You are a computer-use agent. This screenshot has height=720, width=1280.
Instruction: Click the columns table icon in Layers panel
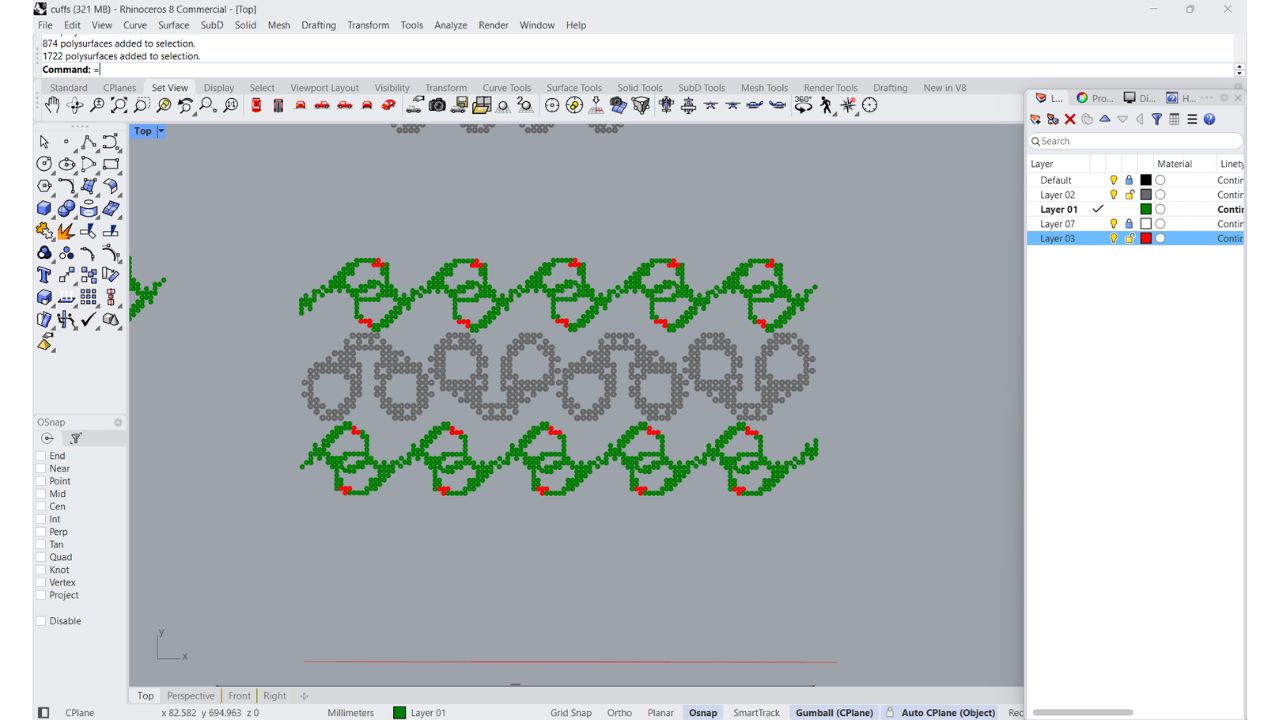click(x=1174, y=119)
